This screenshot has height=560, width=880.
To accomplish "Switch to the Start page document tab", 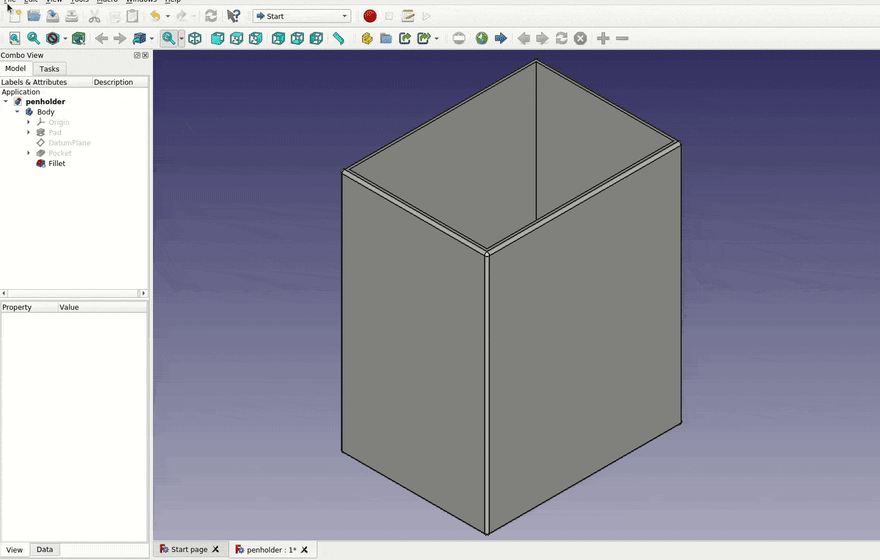I will tap(189, 549).
